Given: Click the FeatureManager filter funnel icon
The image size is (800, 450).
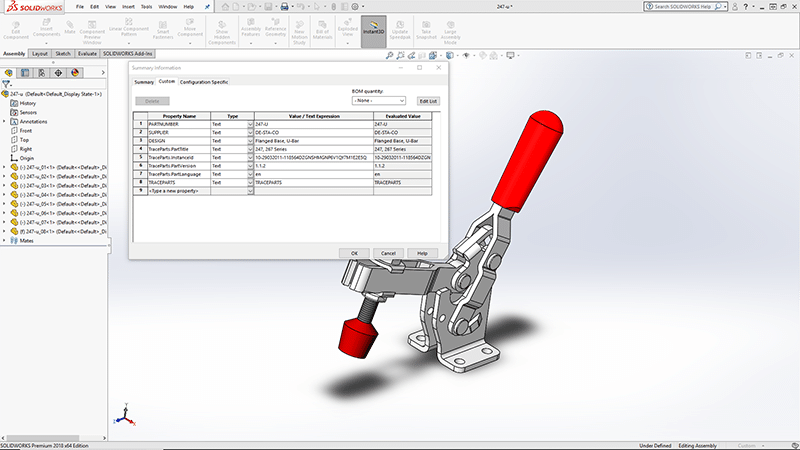Looking at the screenshot, I should (x=7, y=84).
